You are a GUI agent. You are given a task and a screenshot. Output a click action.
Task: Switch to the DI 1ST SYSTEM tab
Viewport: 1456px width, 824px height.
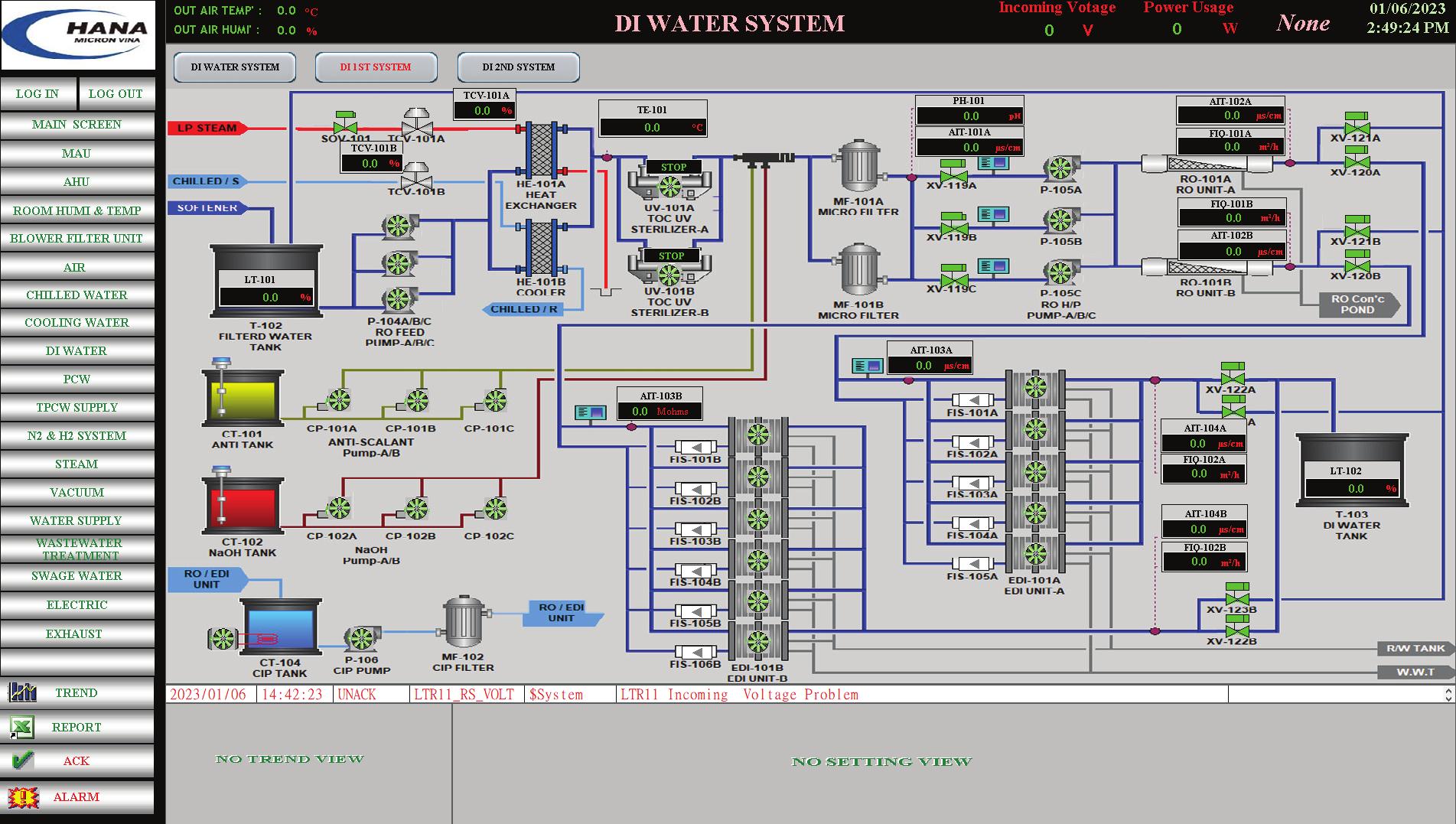coord(376,67)
